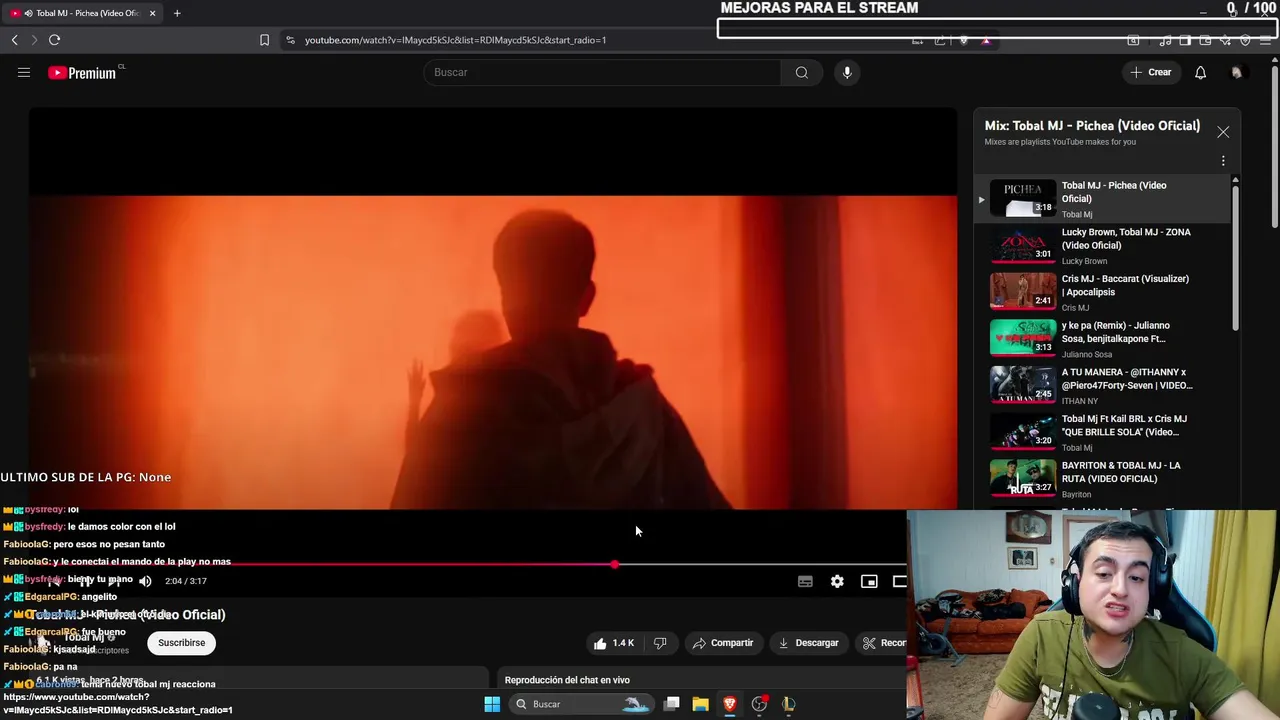Click the browser address bar URL

pyautogui.click(x=455, y=40)
